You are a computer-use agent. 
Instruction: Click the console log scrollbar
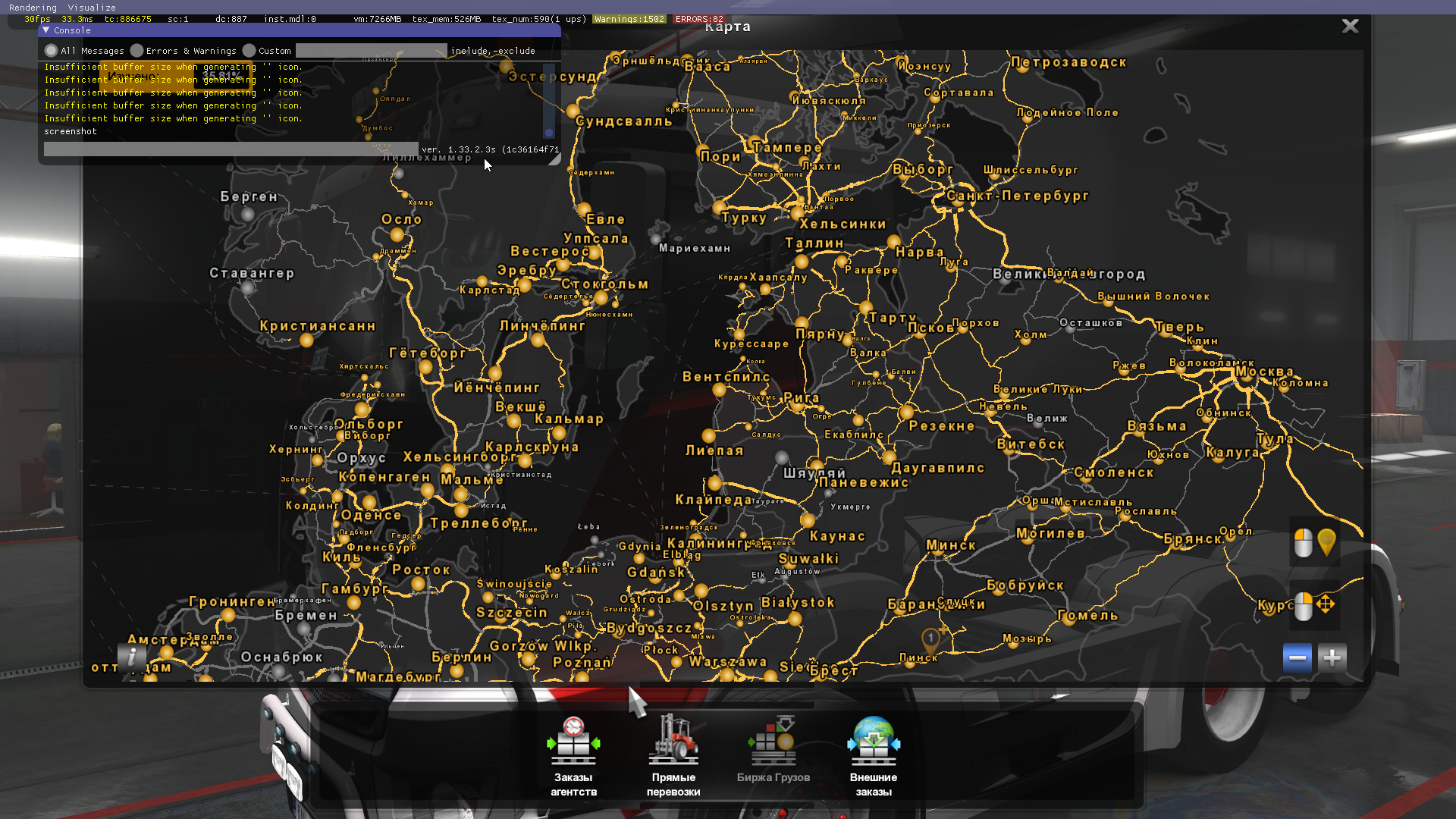pyautogui.click(x=549, y=100)
